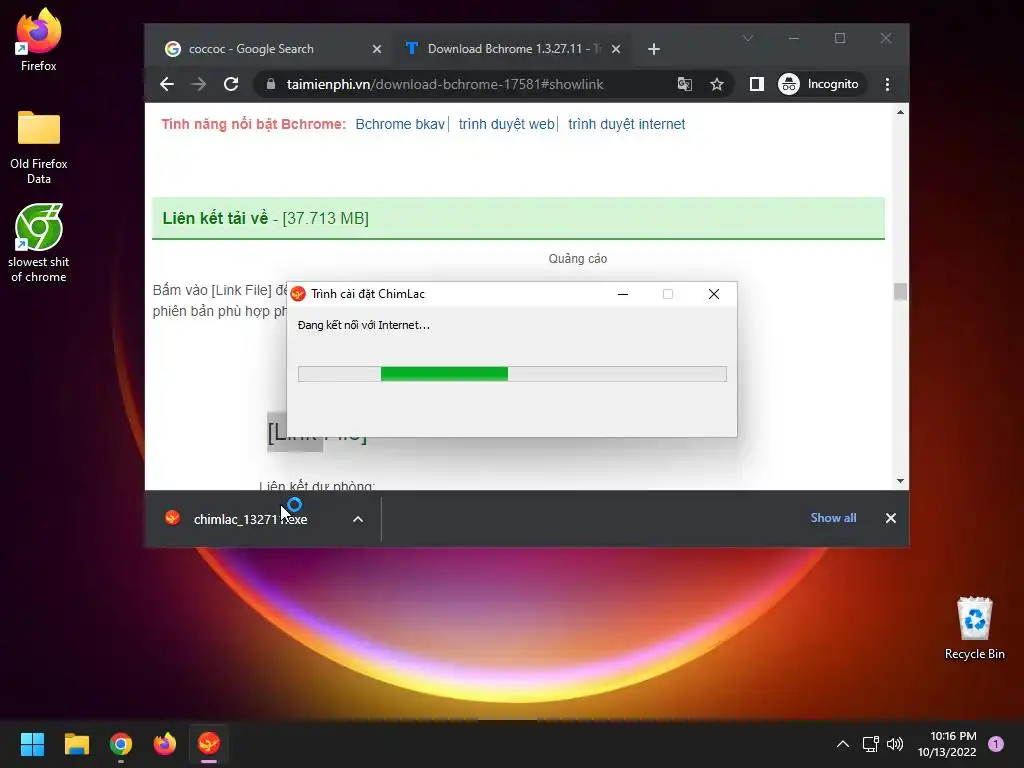Screen dimensions: 1024x768
Task: Toggle the browser side panel icon
Action: coord(756,84)
